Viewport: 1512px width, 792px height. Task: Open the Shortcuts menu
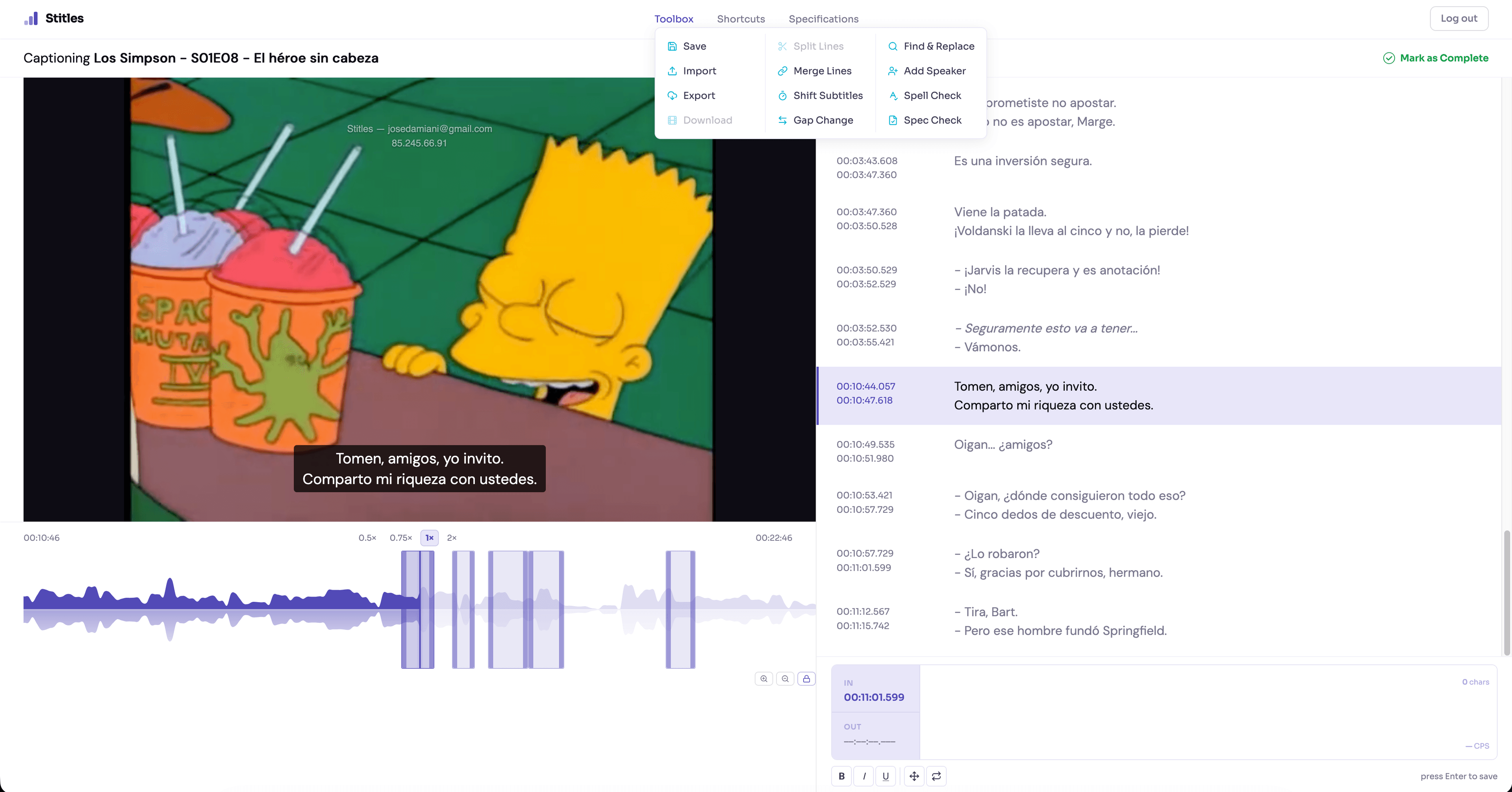[741, 19]
